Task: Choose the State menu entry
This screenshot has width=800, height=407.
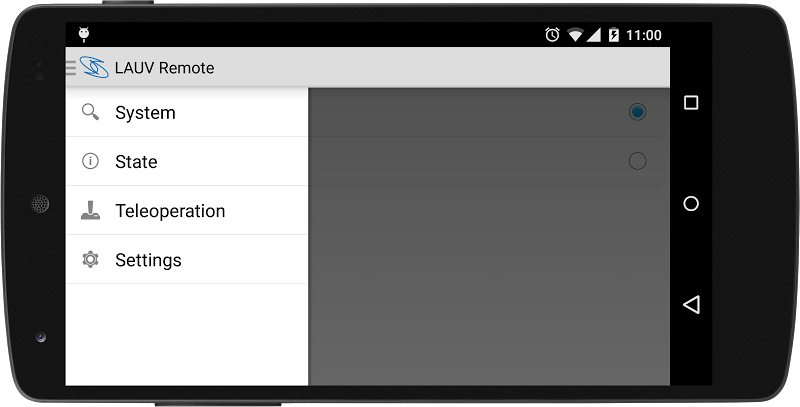Action: point(187,161)
